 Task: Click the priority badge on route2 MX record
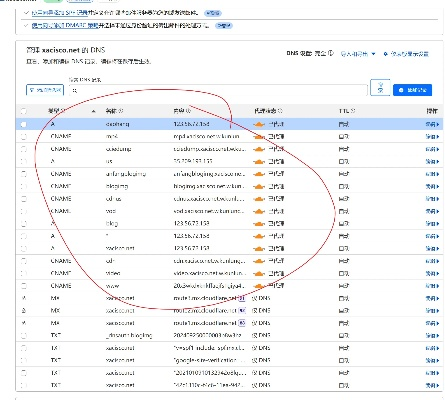coord(242,311)
